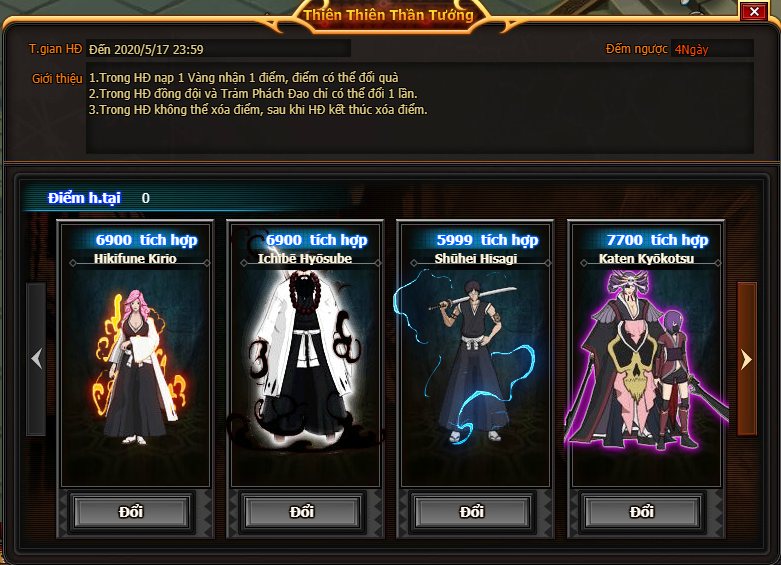Click the left arrow to show previous characters
Image resolution: width=781 pixels, height=565 pixels.
[36, 359]
